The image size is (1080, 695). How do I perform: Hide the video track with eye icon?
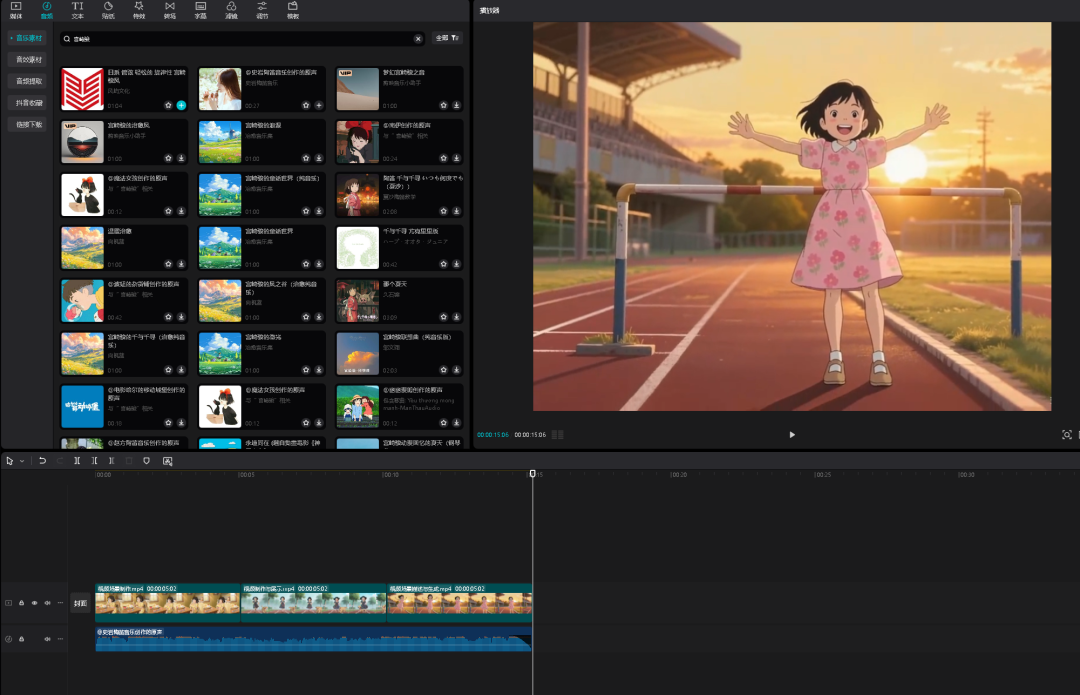34,603
